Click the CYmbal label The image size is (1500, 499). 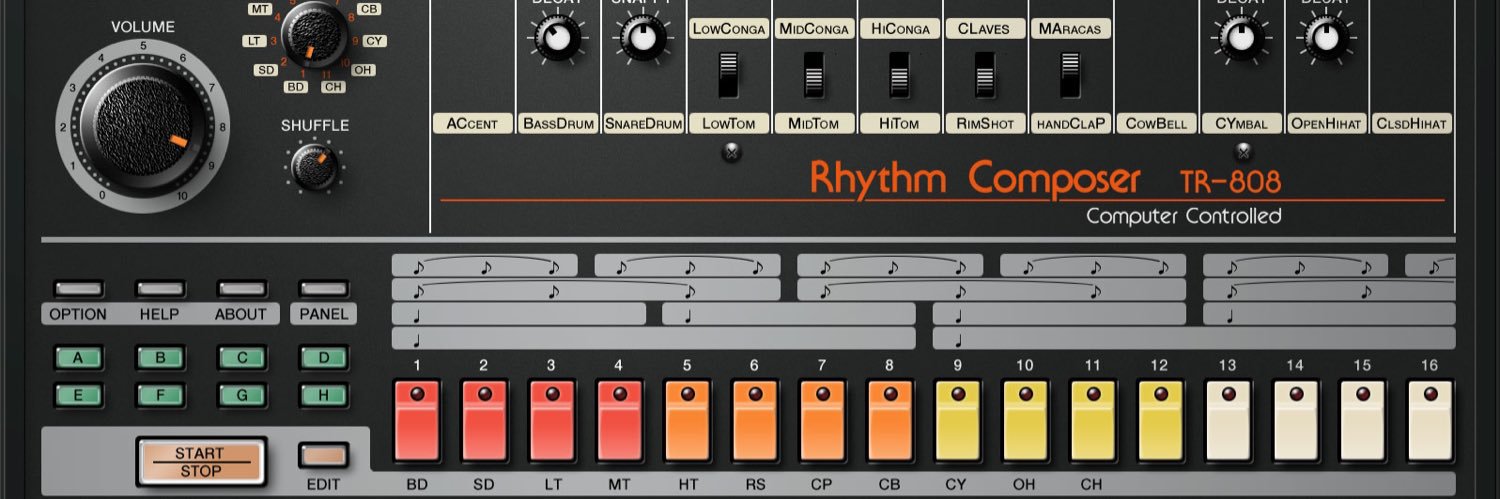[x=1241, y=124]
